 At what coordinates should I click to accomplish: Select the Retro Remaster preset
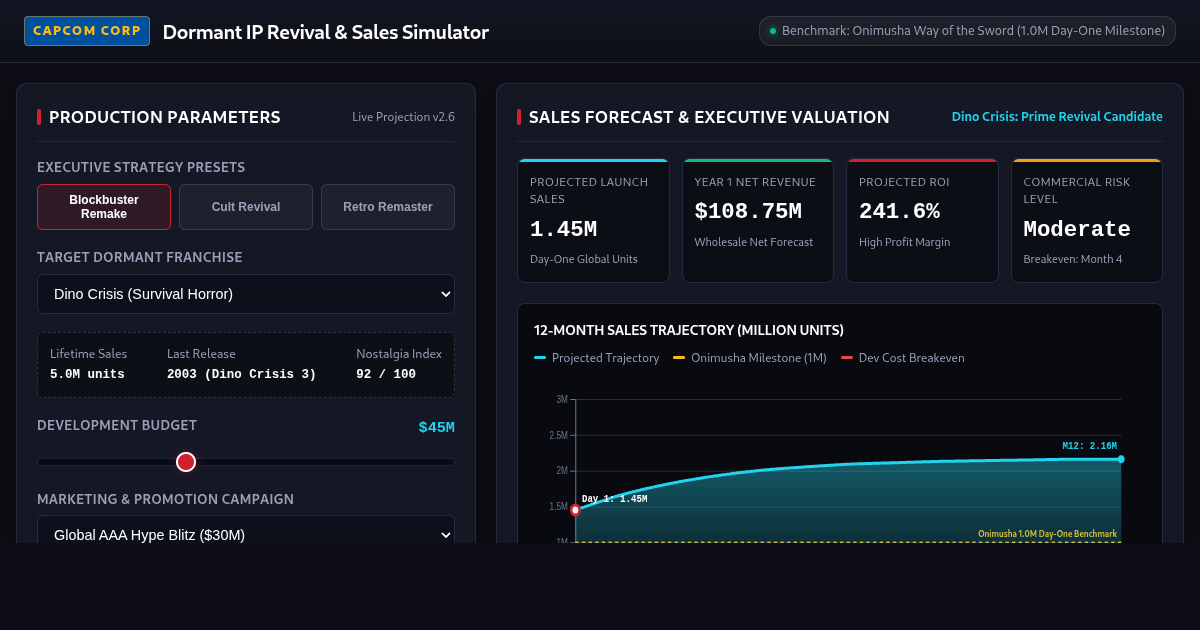(x=388, y=207)
